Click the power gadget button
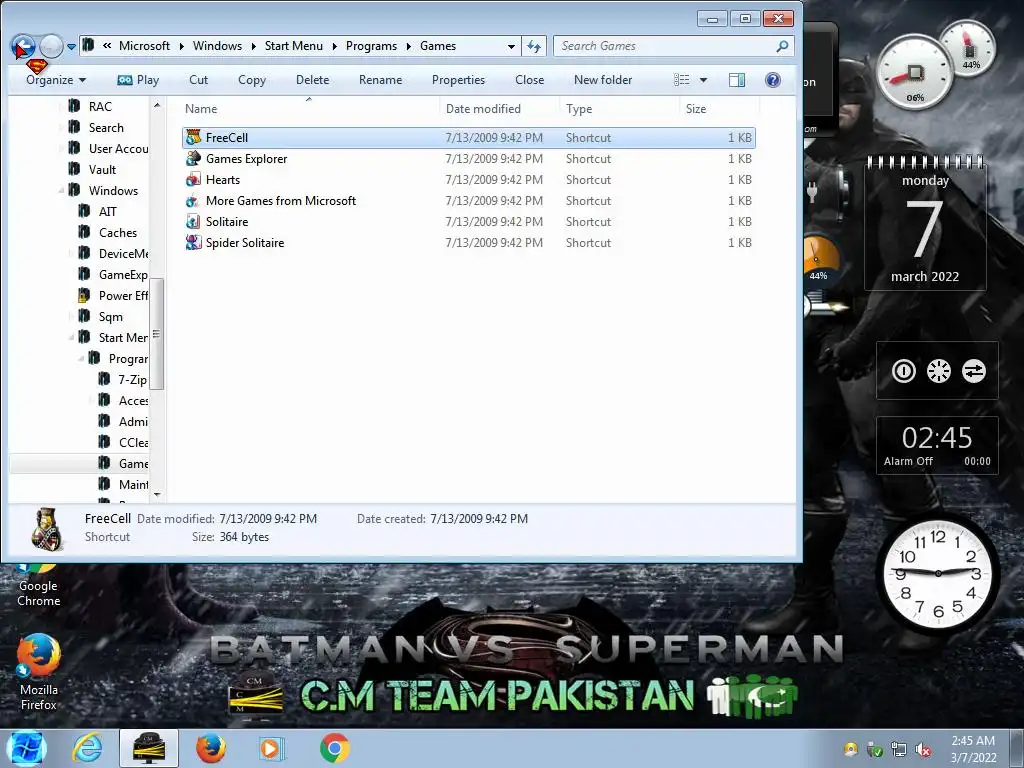This screenshot has height=768, width=1024. pyautogui.click(x=904, y=371)
